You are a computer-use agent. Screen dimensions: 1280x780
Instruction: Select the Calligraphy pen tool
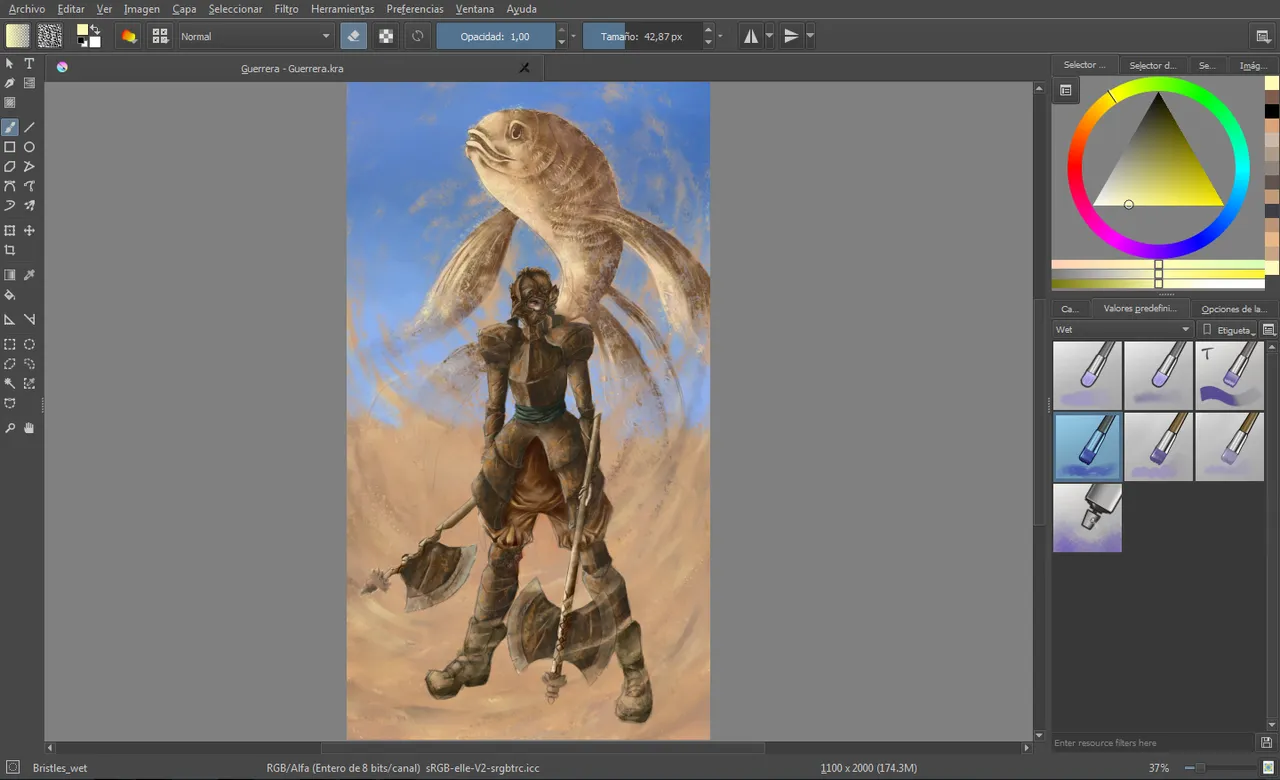(10, 83)
